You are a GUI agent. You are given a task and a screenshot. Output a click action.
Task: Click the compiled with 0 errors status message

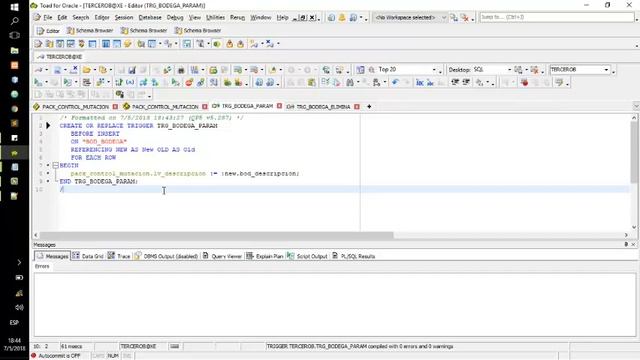(360, 346)
